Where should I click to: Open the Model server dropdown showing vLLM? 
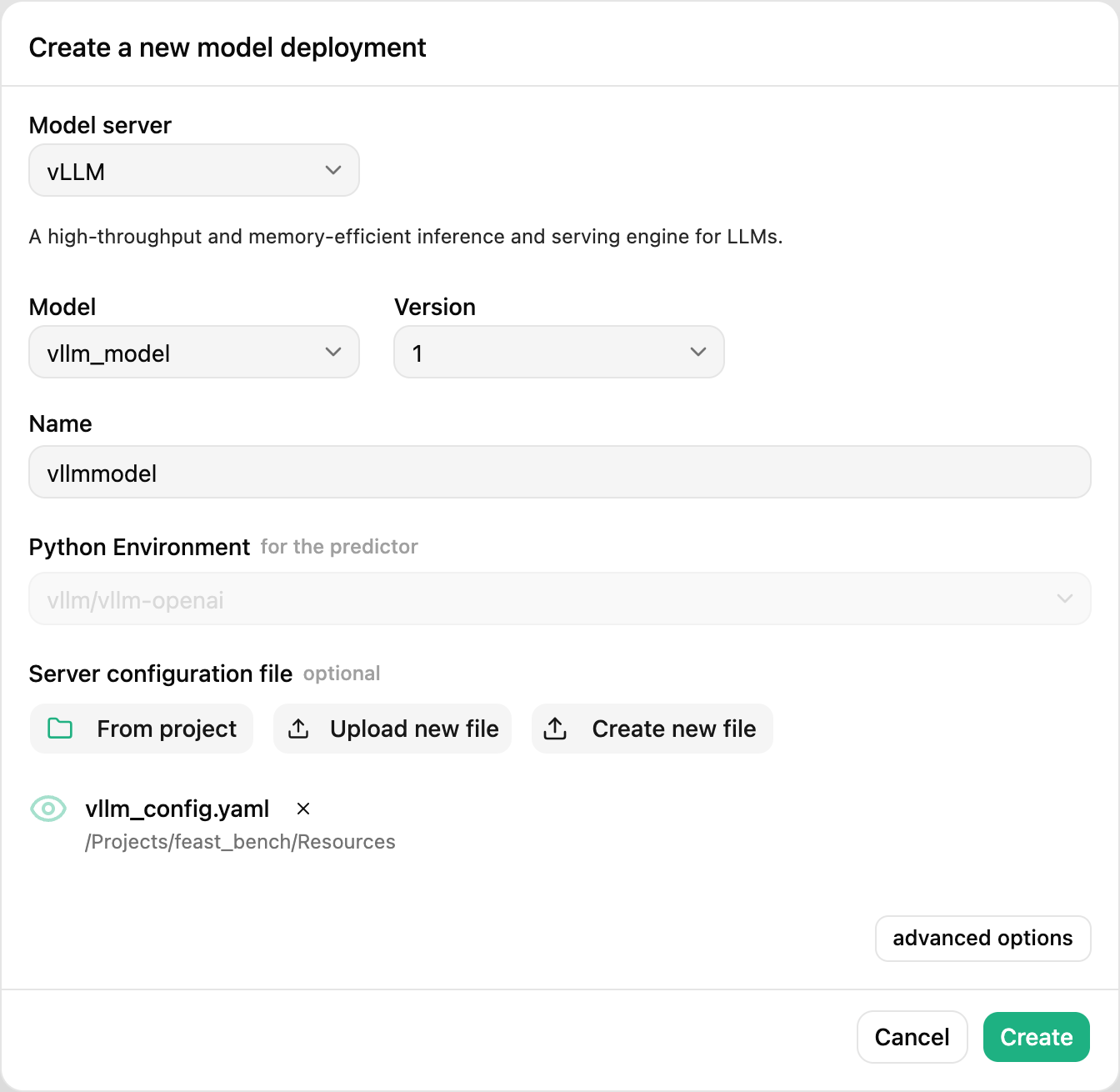(194, 170)
